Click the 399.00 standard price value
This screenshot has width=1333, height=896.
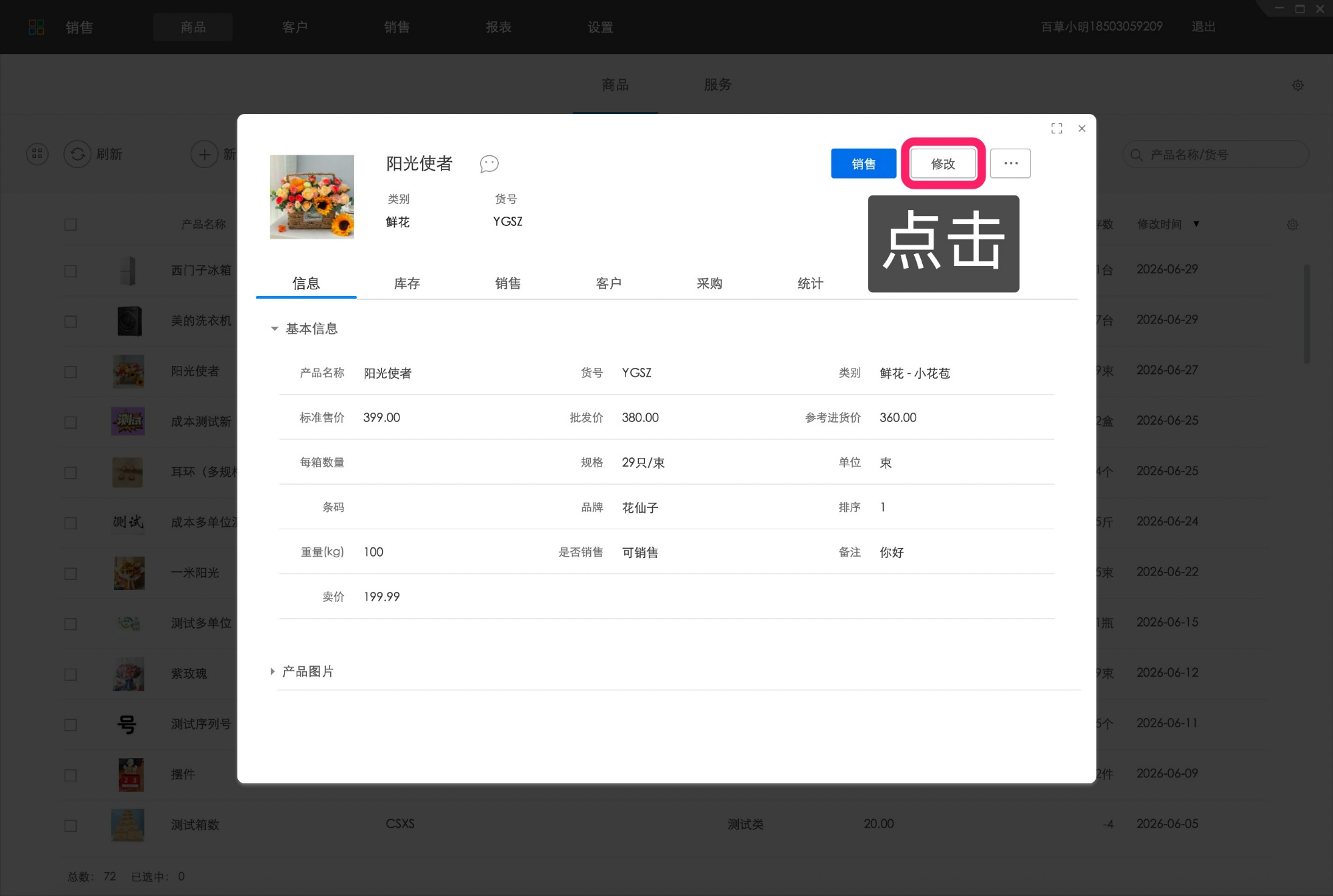tap(381, 417)
